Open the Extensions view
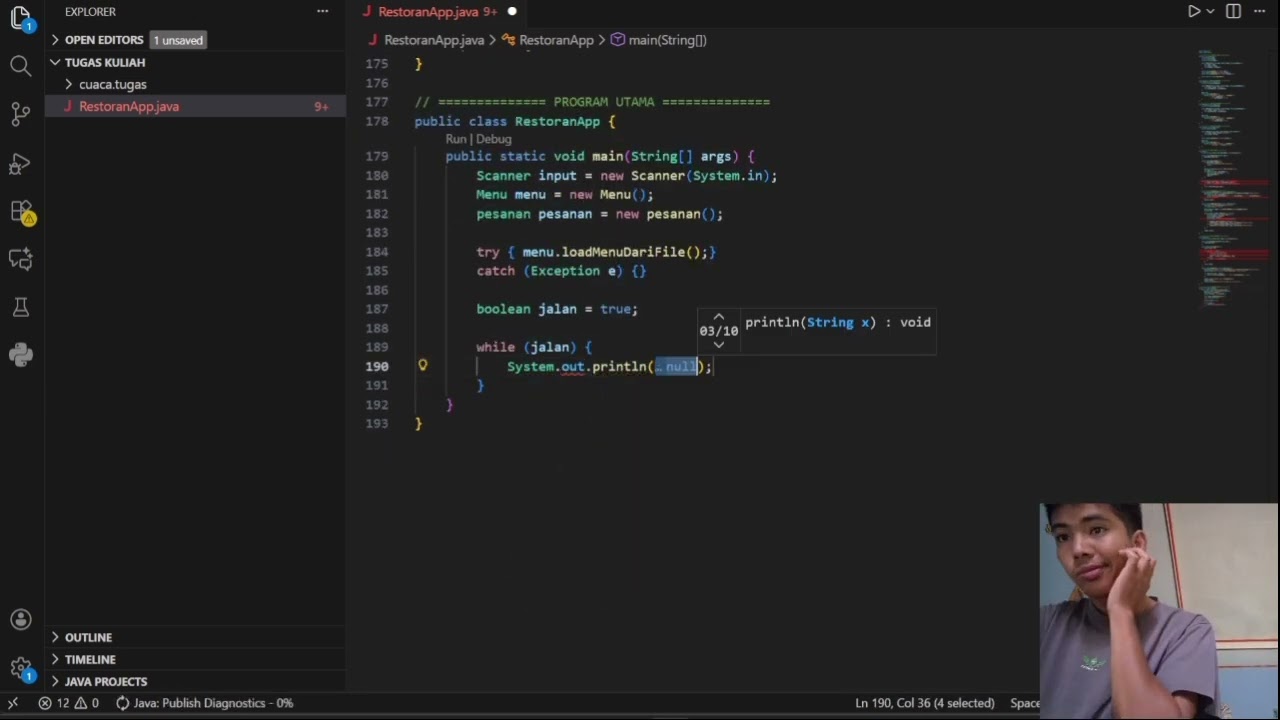The image size is (1280, 720). tap(21, 211)
